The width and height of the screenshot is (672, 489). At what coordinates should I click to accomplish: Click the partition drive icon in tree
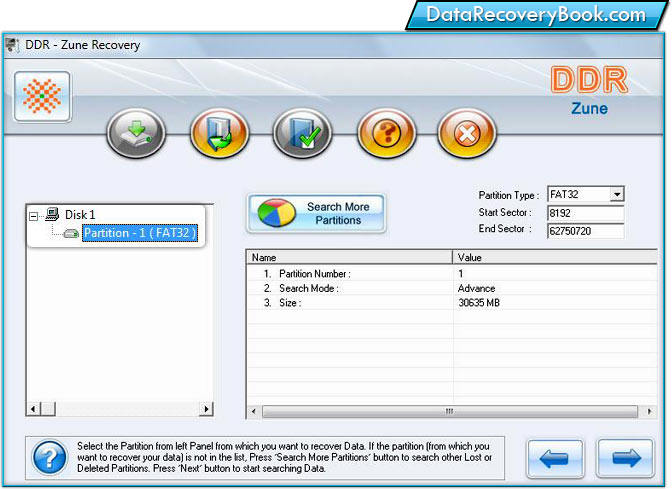coord(71,234)
